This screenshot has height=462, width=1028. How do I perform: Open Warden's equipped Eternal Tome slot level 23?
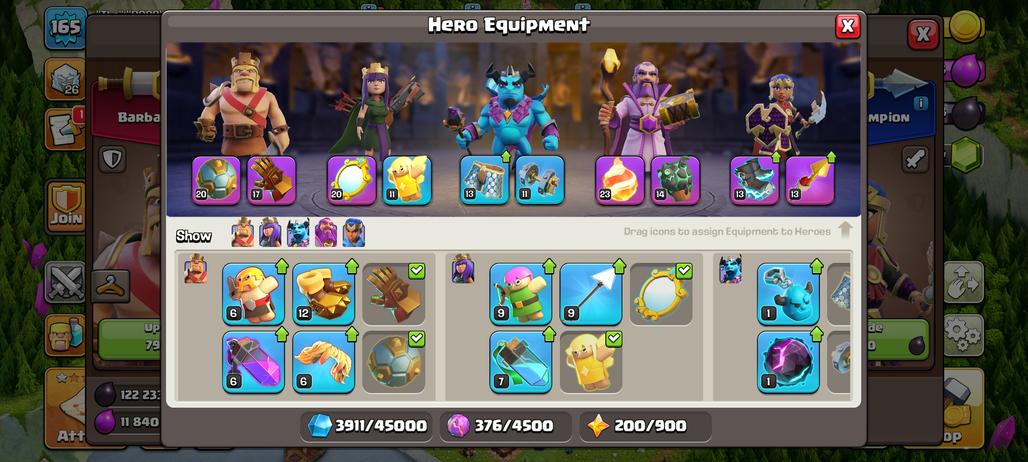point(620,180)
